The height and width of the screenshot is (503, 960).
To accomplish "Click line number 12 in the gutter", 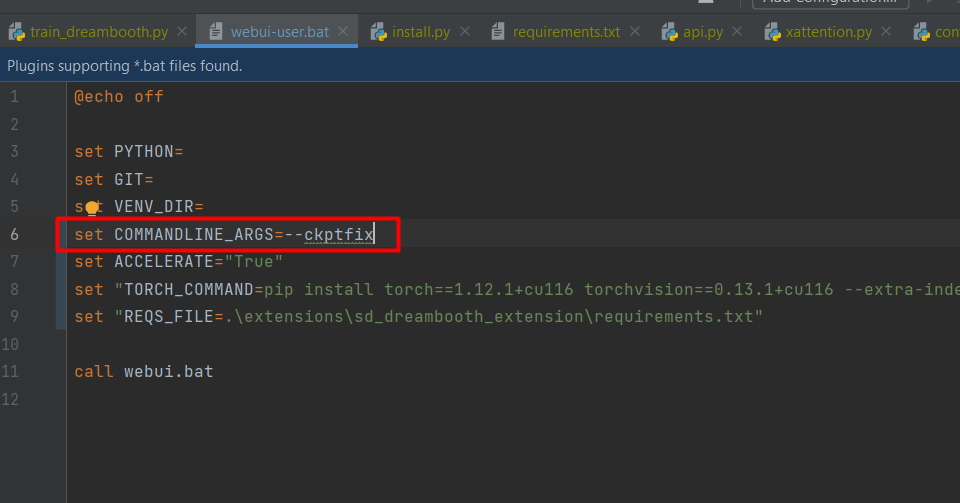I will pos(10,399).
